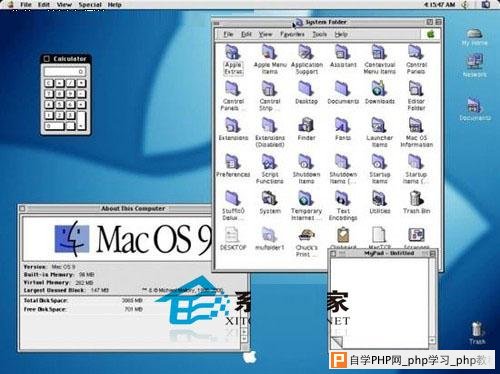
Task: Click the Mac OS 9 logo in About This Computer
Action: pyautogui.click(x=133, y=238)
